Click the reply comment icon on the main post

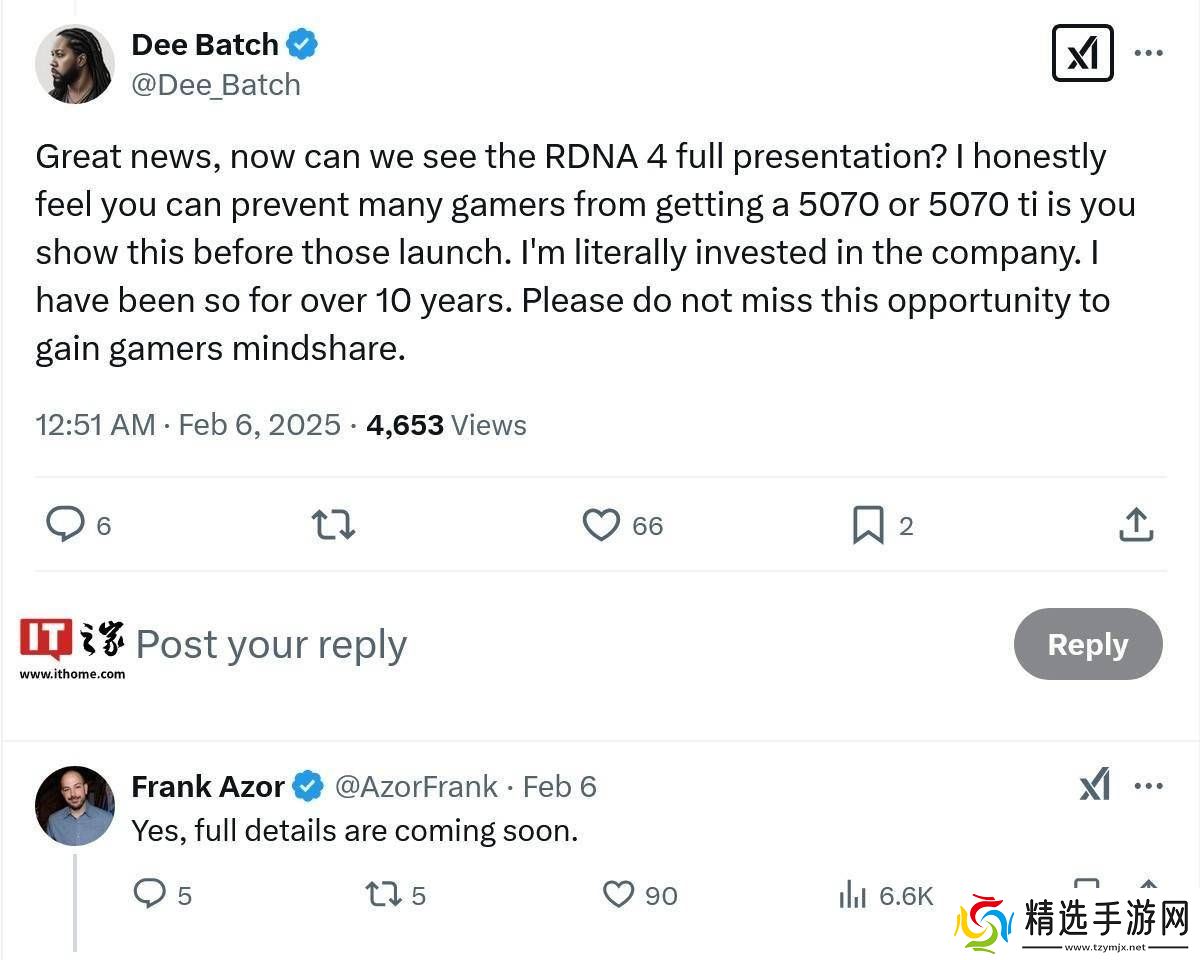point(66,524)
